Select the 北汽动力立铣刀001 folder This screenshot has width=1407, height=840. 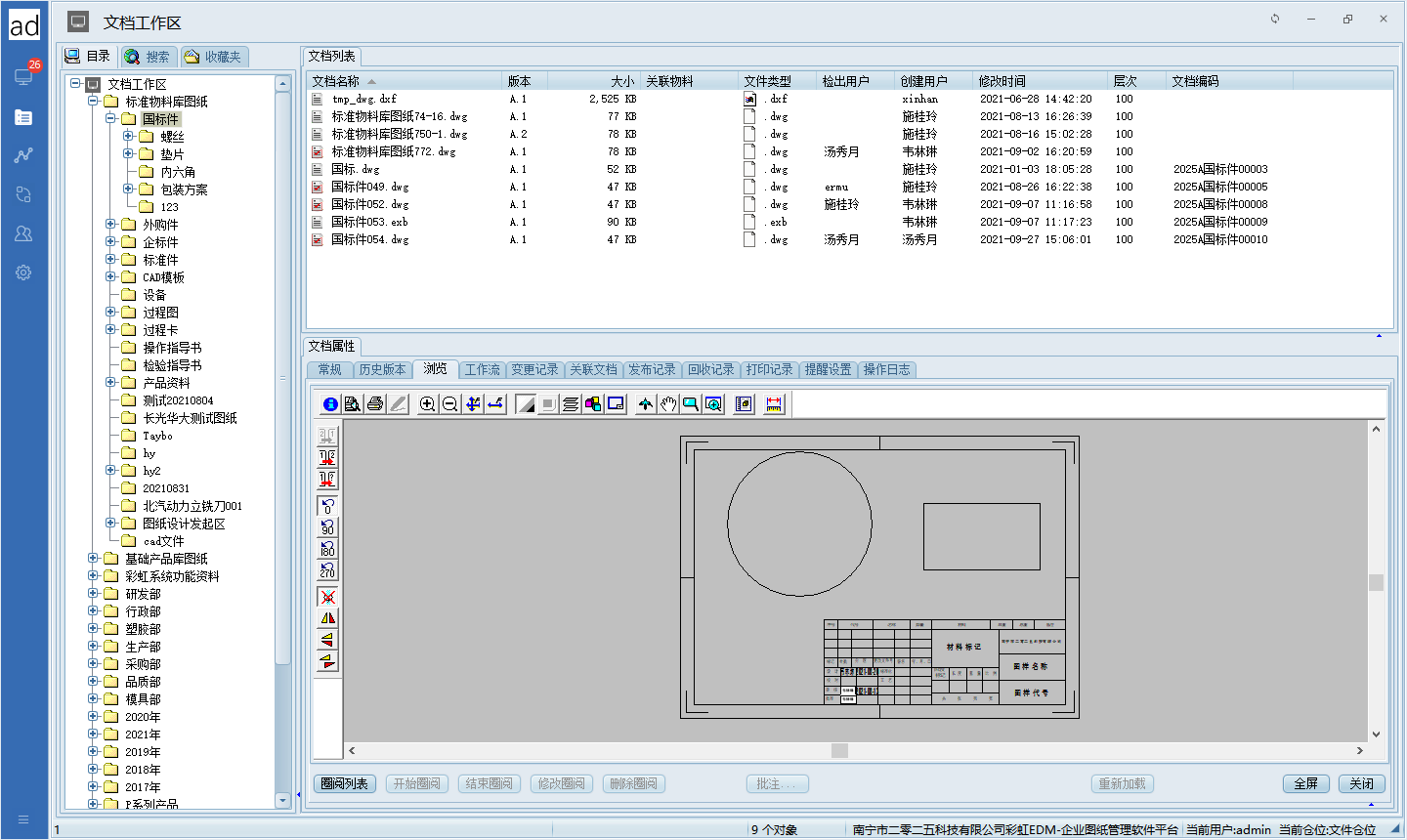click(192, 506)
